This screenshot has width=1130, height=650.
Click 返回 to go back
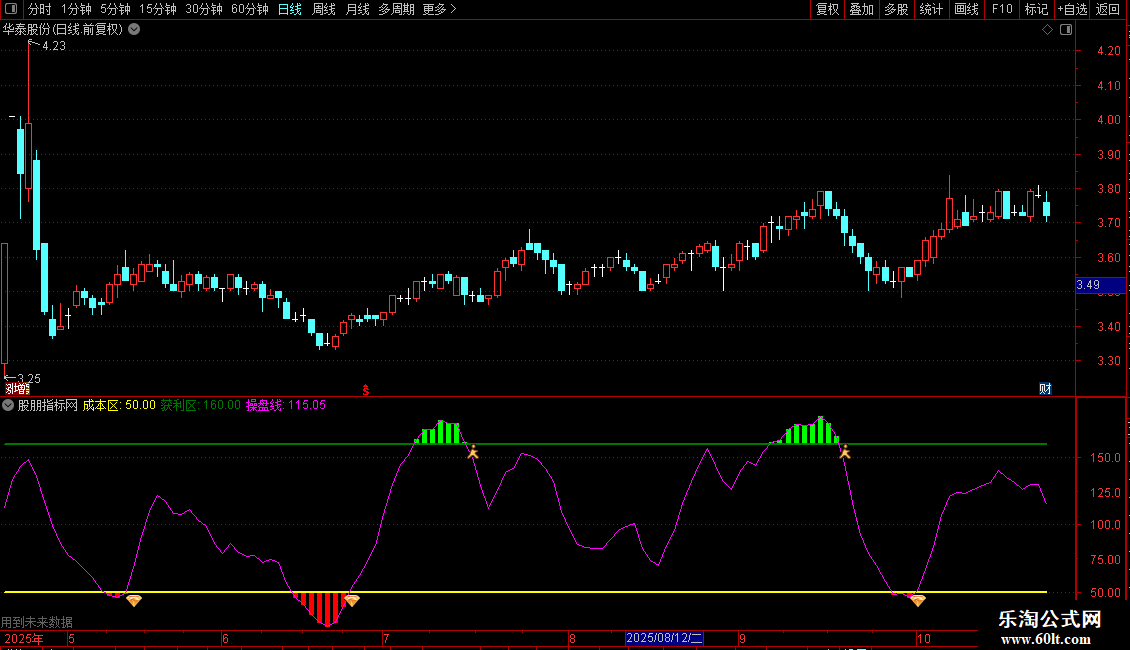click(x=1107, y=9)
